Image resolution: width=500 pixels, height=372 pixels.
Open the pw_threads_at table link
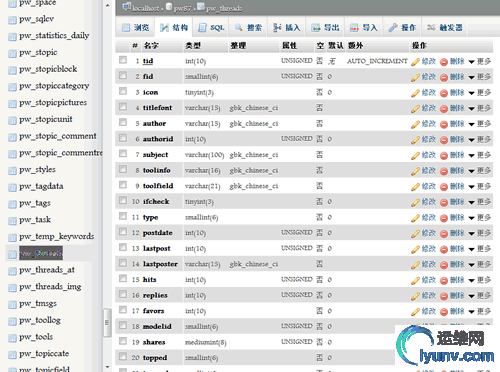click(x=47, y=270)
